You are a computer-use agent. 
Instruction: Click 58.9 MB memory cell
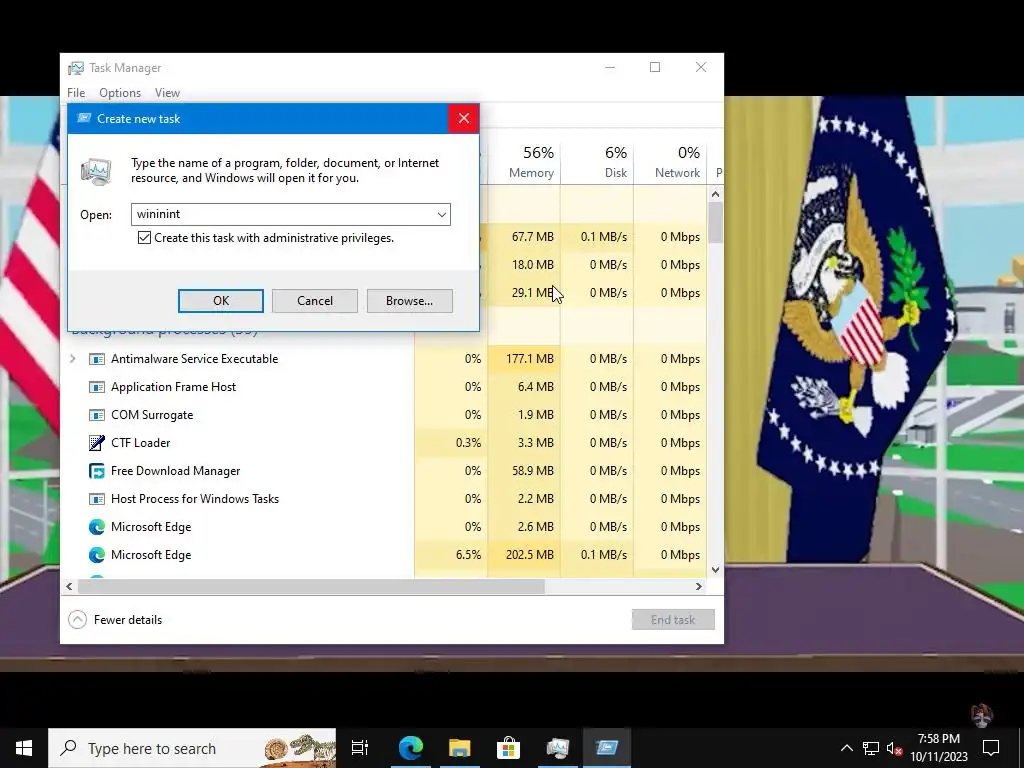coord(524,471)
